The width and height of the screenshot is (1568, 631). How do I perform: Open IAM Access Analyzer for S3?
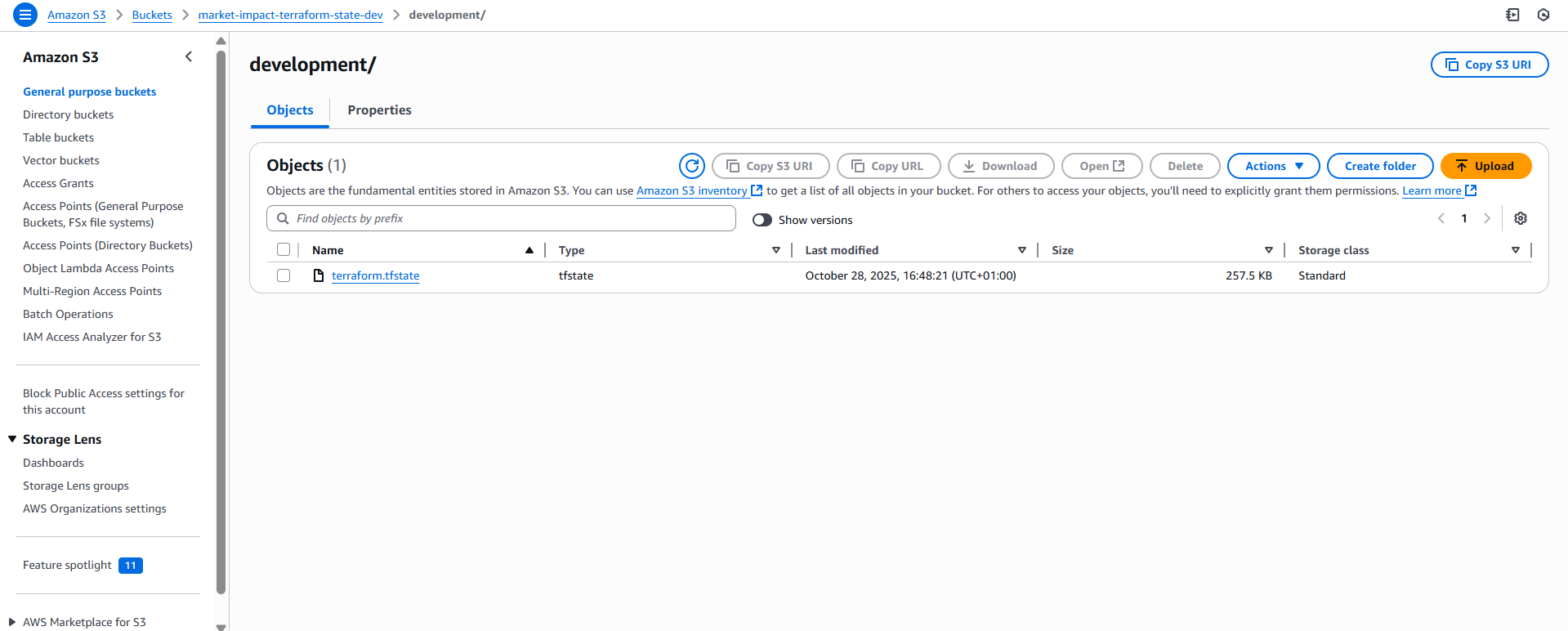(92, 337)
